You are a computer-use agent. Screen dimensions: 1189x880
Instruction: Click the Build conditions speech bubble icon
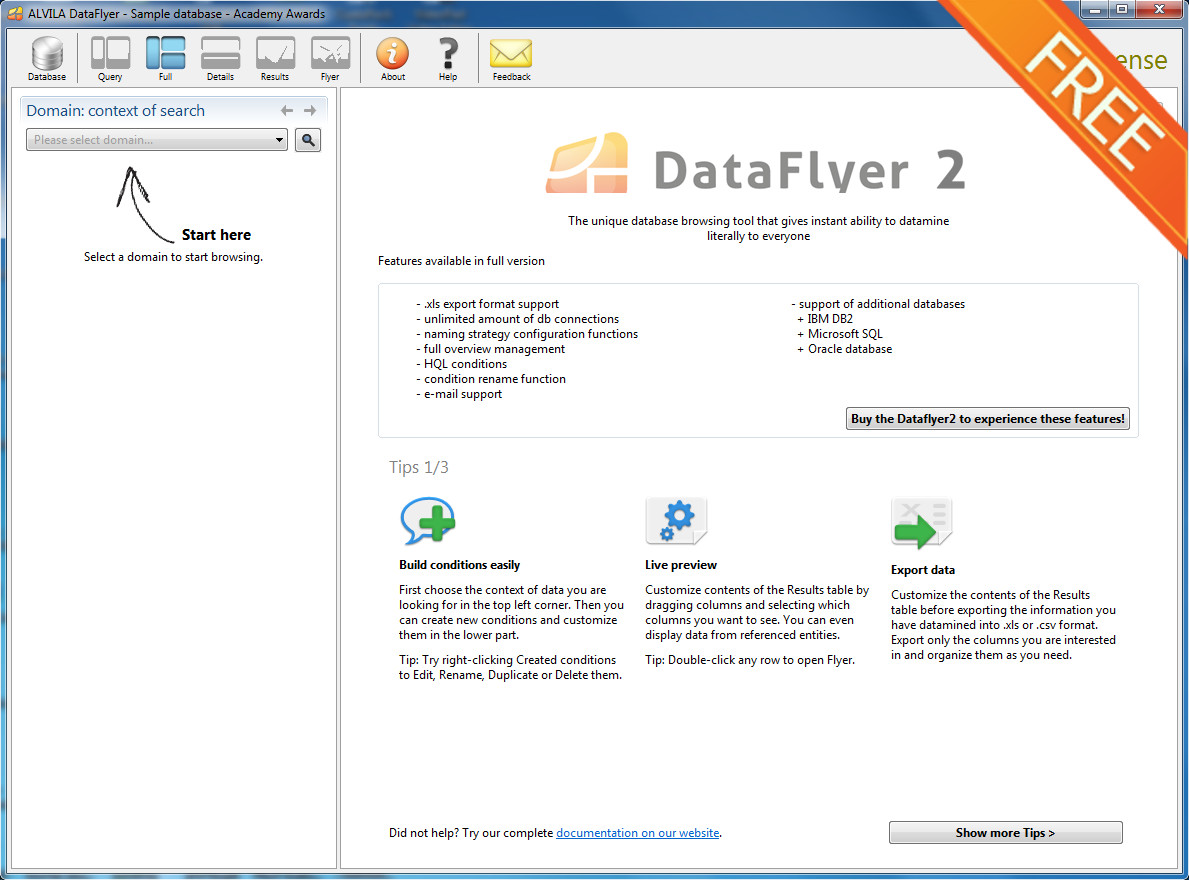coord(428,521)
